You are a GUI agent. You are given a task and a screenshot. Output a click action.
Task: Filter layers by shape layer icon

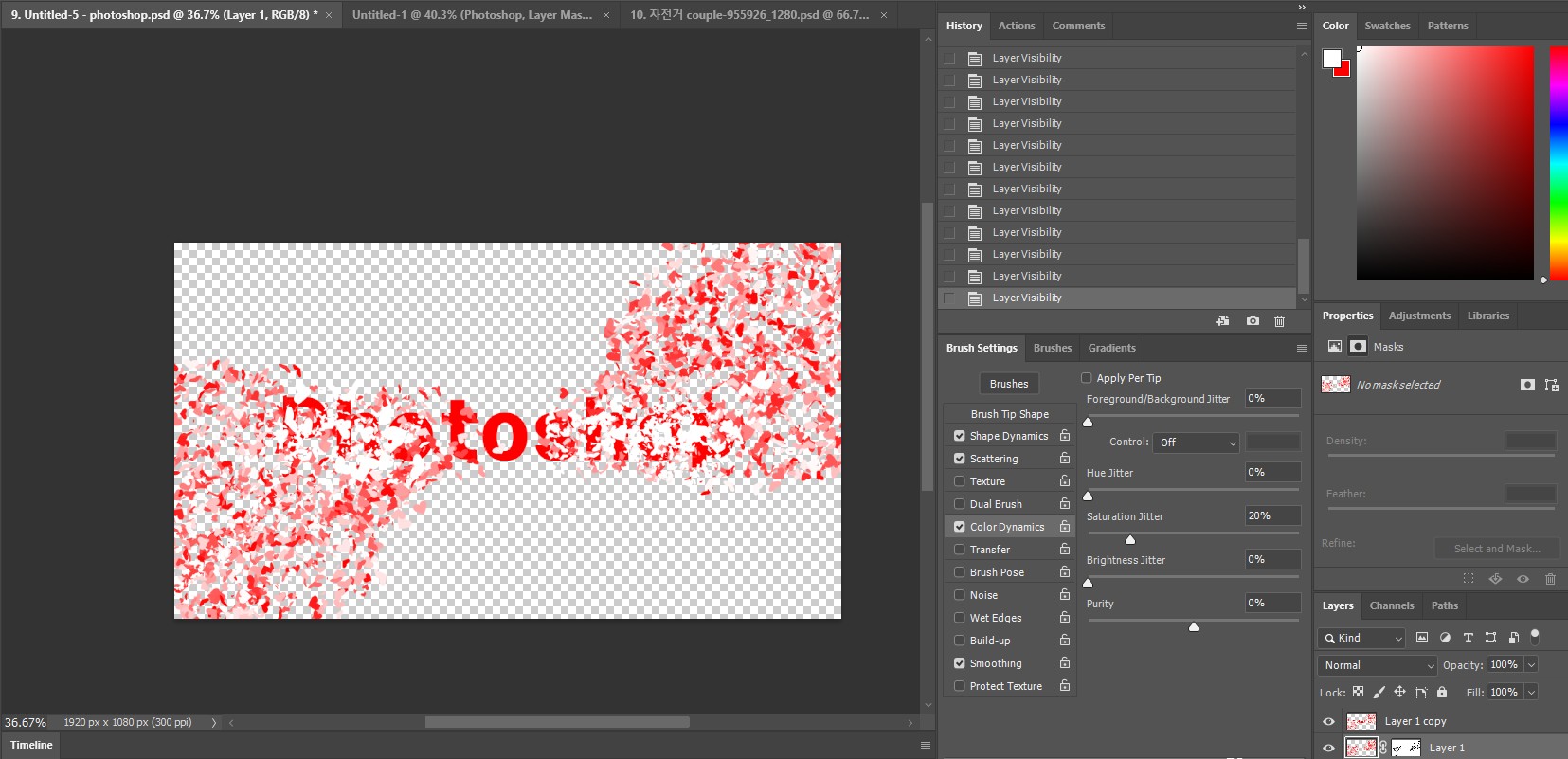[1490, 638]
